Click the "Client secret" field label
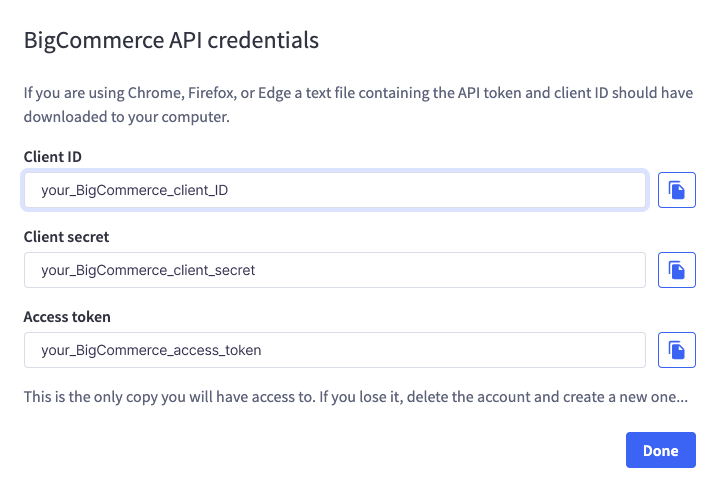719x490 pixels. [66, 237]
